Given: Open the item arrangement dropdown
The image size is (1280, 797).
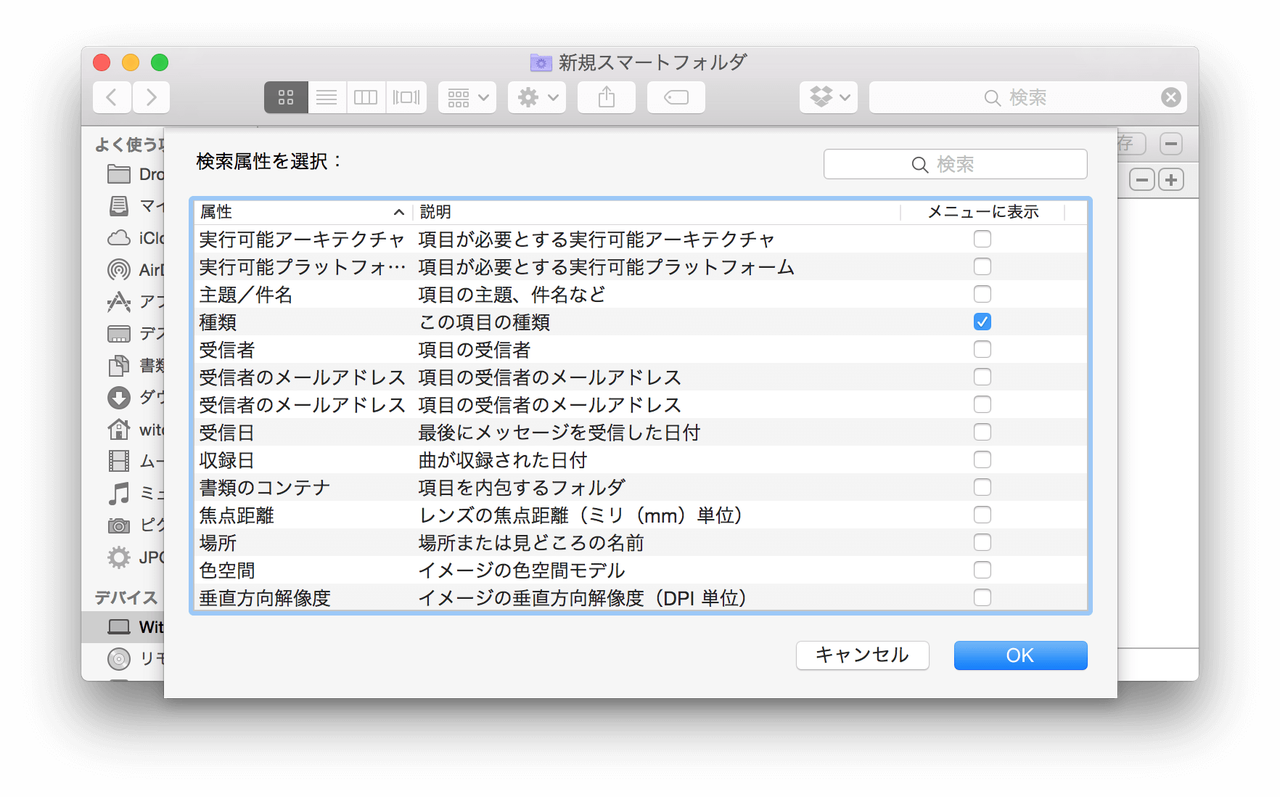Looking at the screenshot, I should tap(467, 97).
